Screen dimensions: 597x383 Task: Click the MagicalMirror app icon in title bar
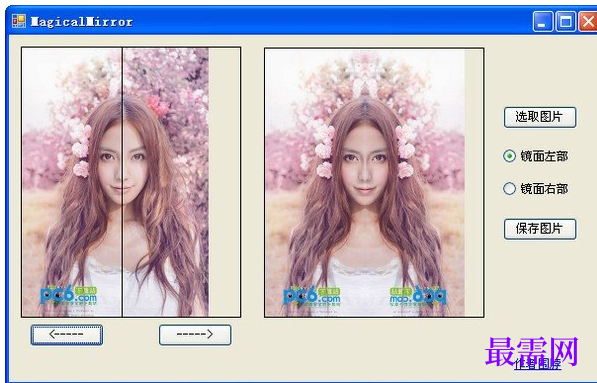19,21
